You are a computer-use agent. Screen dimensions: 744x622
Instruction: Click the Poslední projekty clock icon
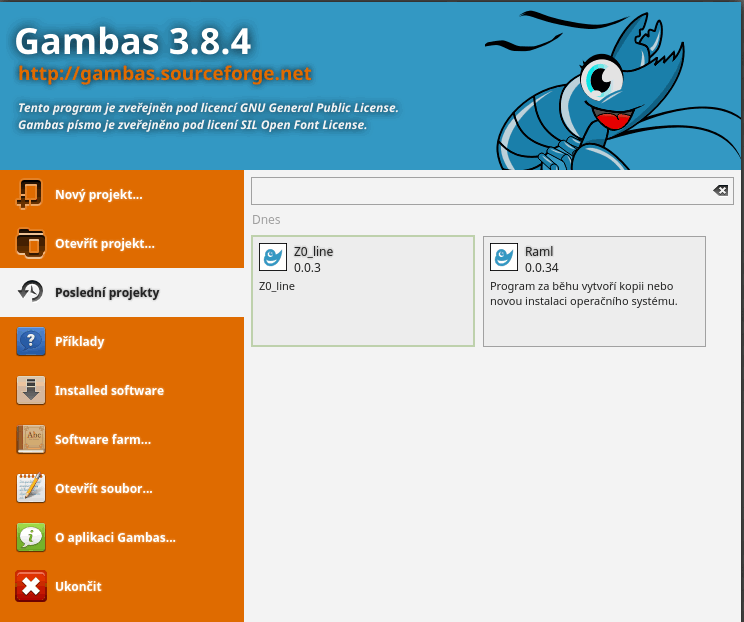[31, 292]
